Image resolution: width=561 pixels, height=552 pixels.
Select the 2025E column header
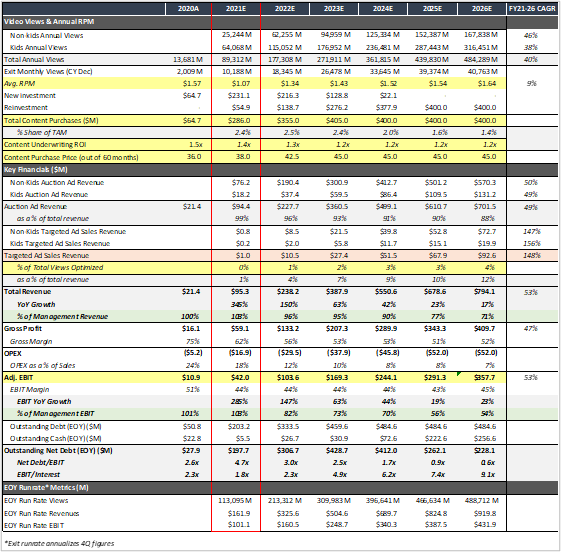click(432, 9)
